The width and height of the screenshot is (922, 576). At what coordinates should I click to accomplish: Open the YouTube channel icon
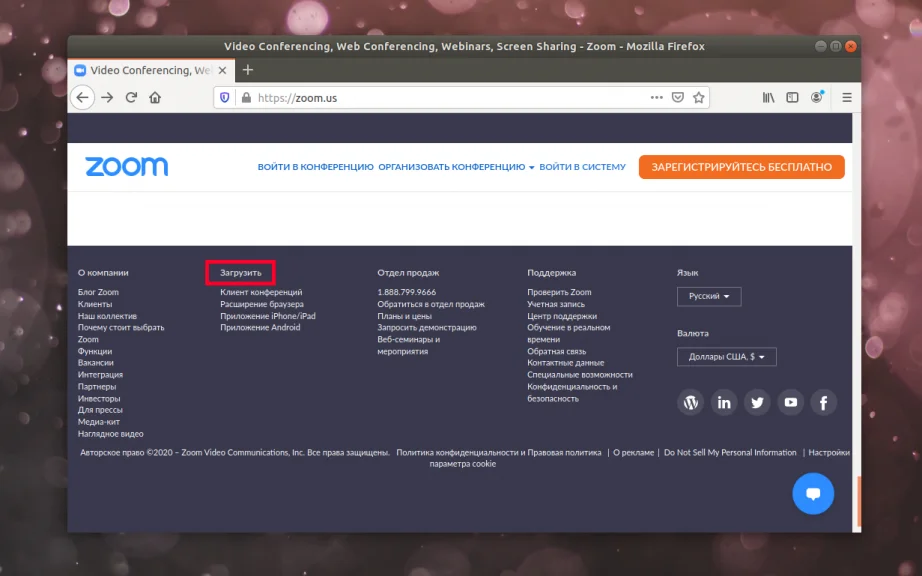[x=791, y=403]
